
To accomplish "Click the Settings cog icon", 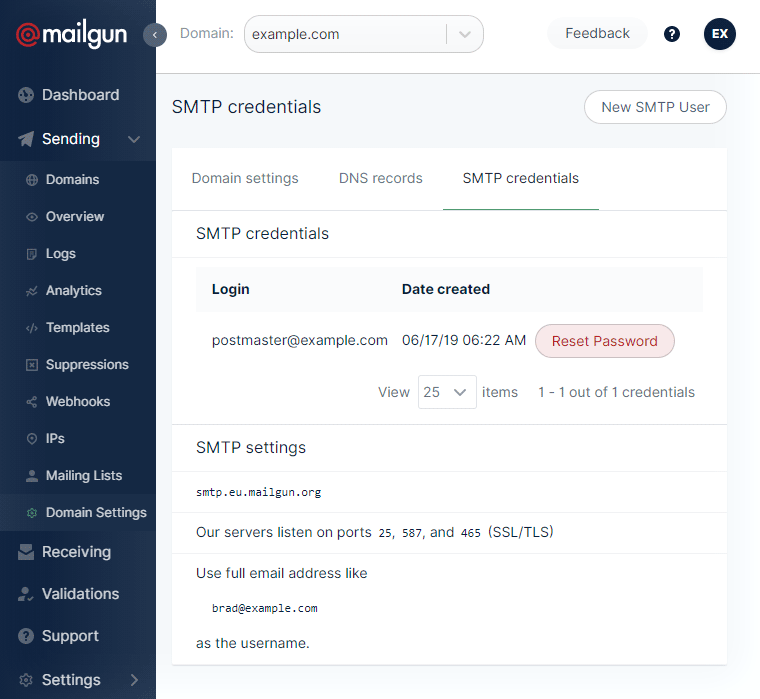I will tap(26, 680).
